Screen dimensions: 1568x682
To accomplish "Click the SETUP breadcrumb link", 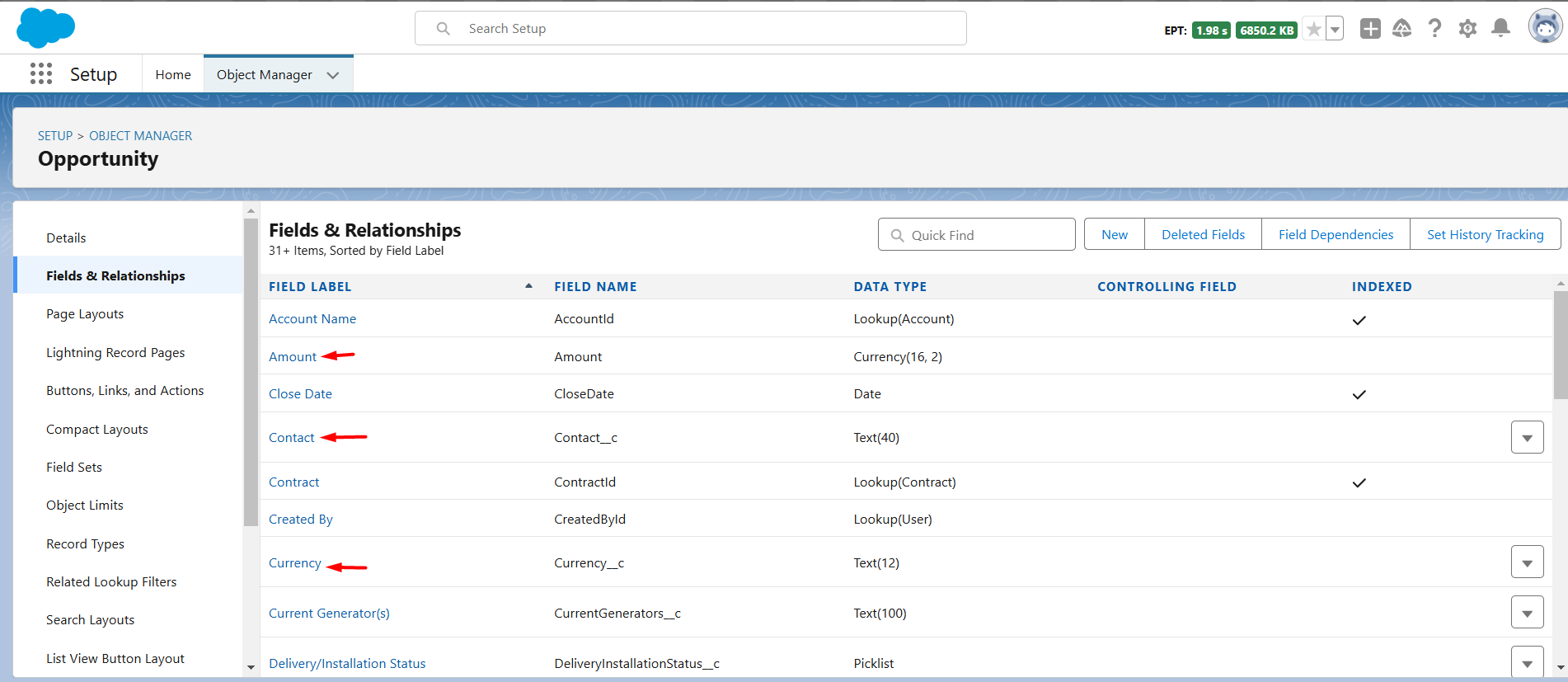I will click(55, 135).
